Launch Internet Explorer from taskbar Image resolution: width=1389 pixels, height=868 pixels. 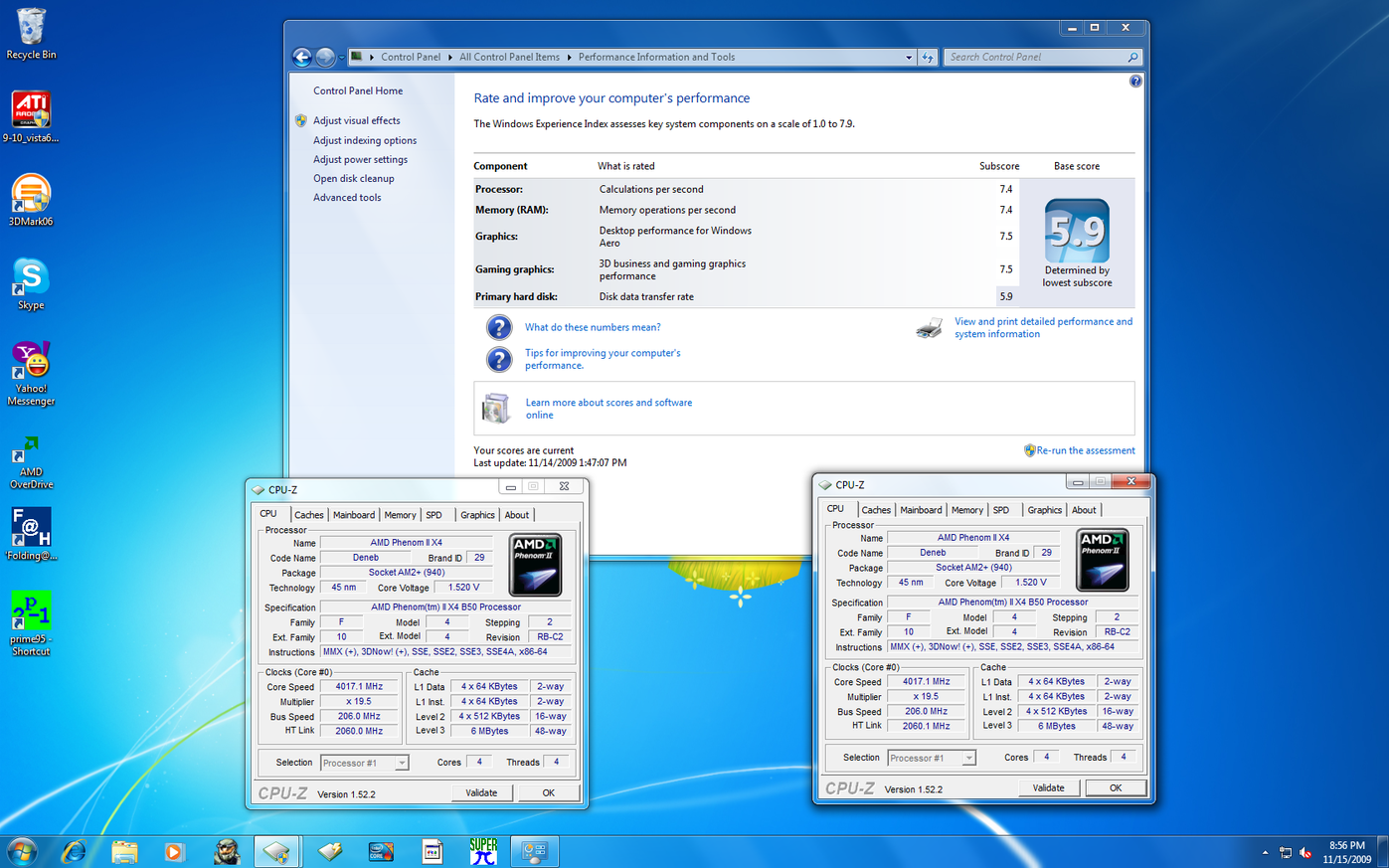74,851
